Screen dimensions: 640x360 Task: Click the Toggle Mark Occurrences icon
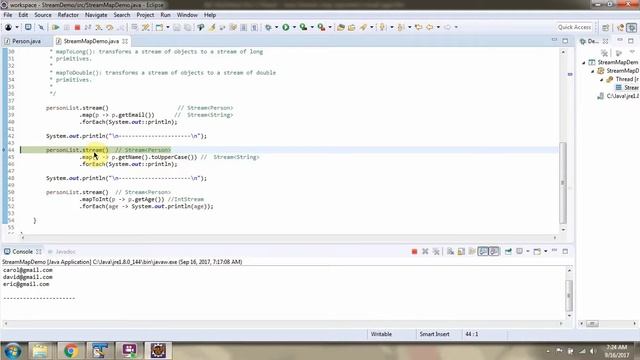[212, 27]
